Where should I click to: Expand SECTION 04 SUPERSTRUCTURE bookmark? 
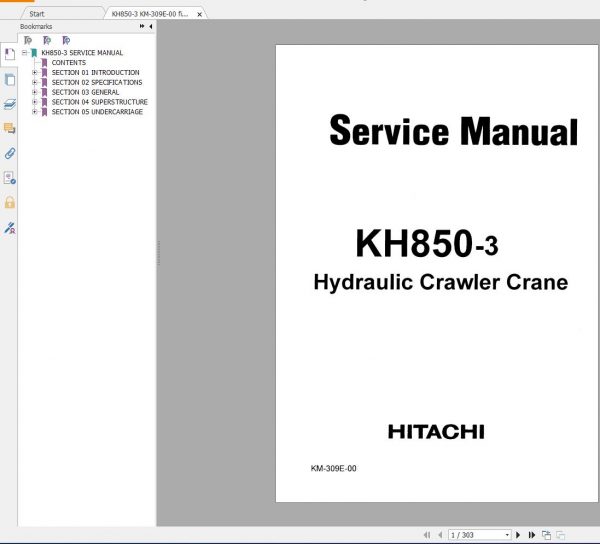click(34, 102)
